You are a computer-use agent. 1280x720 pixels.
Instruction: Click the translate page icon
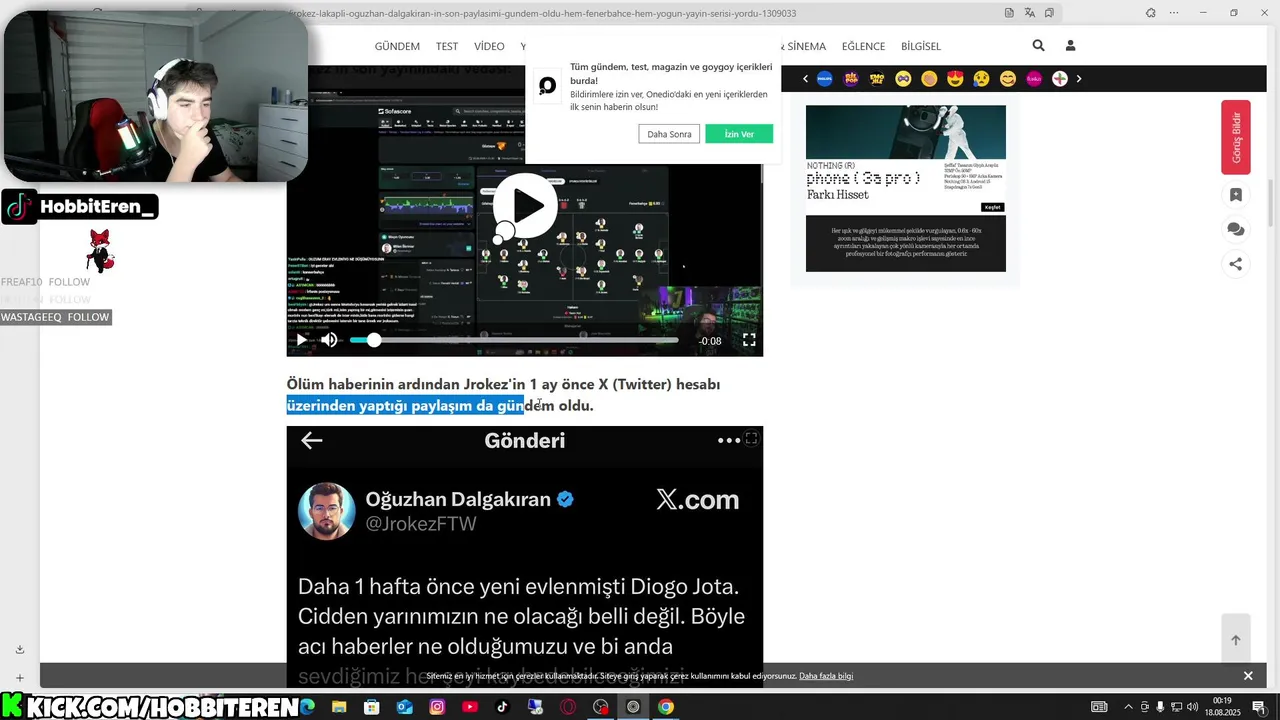1030,13
